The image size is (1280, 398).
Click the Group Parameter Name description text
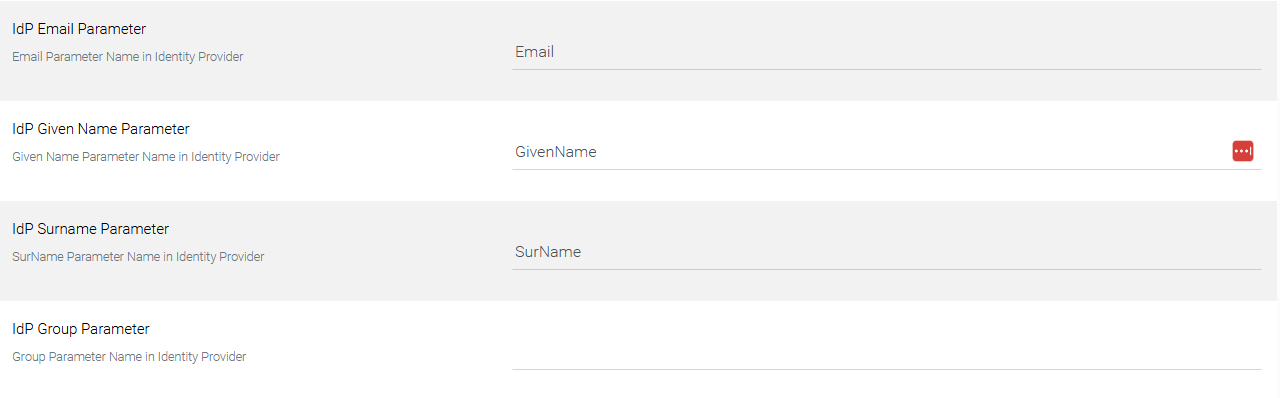129,357
